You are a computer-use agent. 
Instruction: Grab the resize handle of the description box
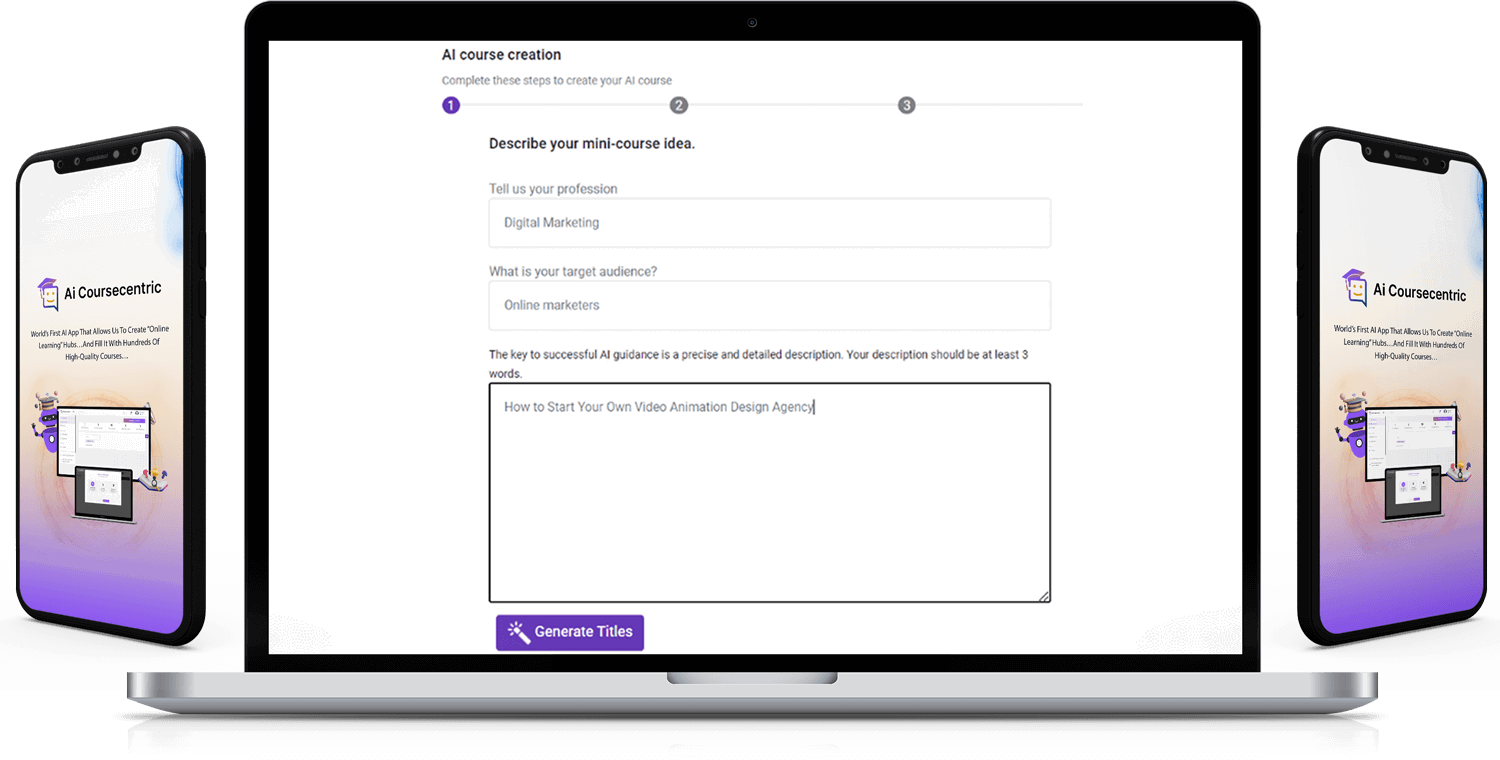[1044, 596]
